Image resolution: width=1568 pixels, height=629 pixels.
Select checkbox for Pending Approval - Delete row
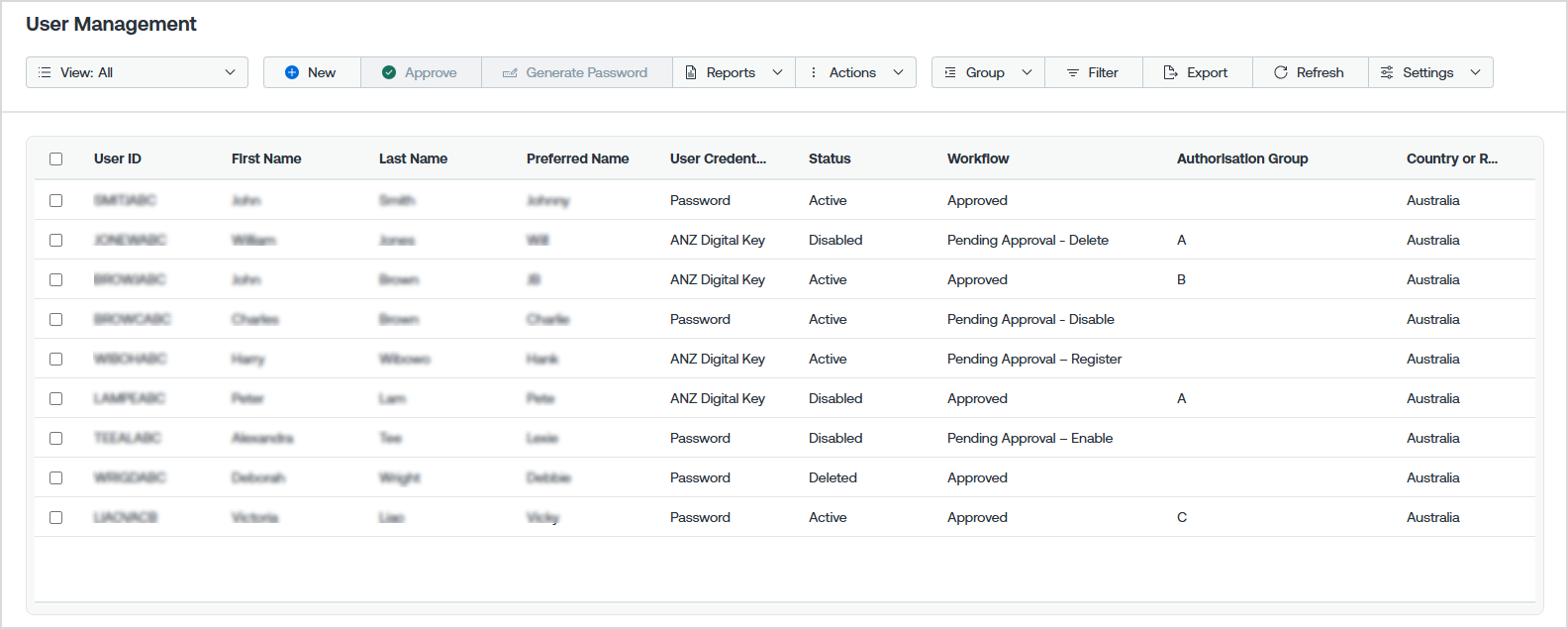point(55,240)
